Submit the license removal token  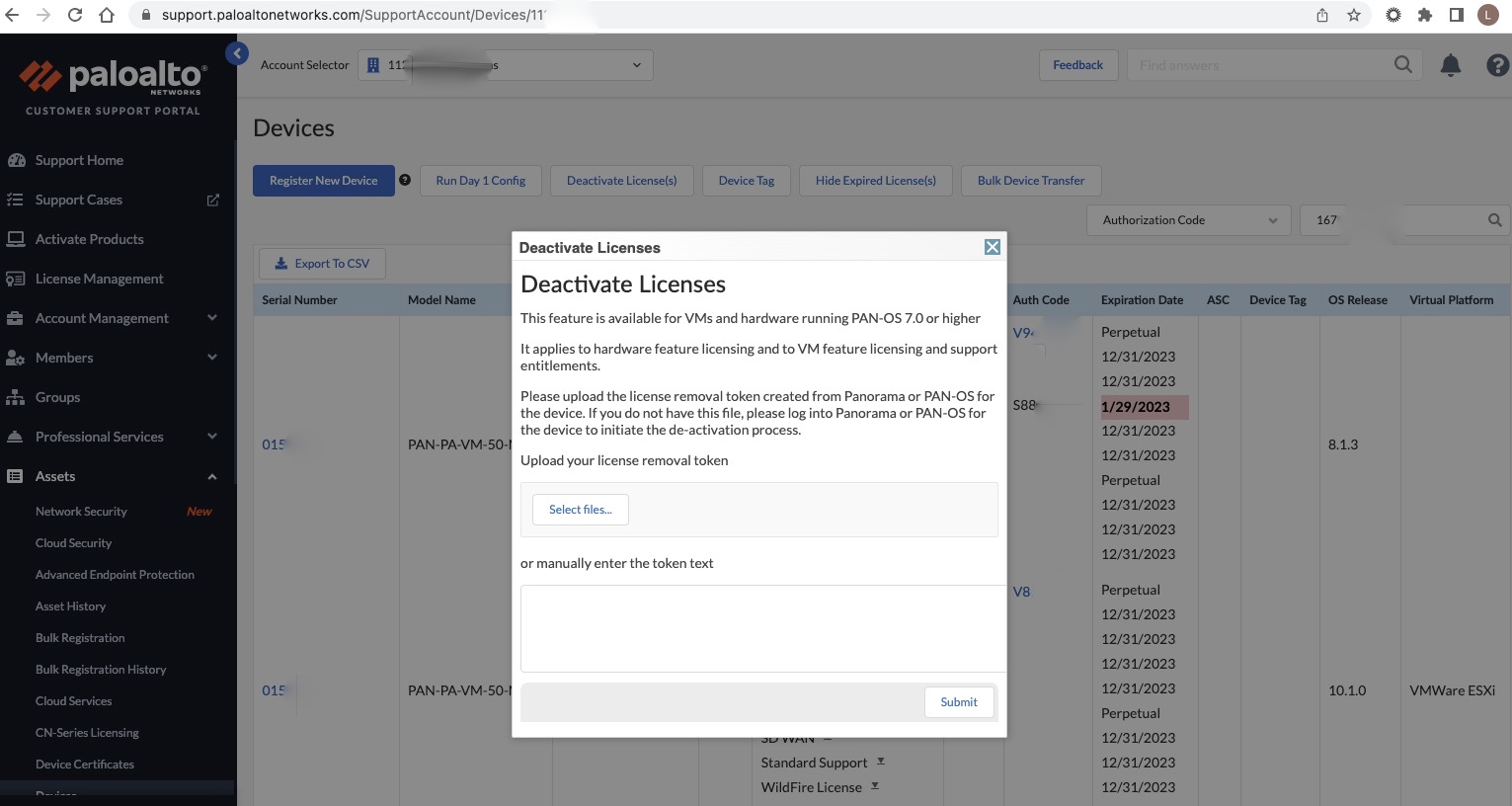pos(958,702)
